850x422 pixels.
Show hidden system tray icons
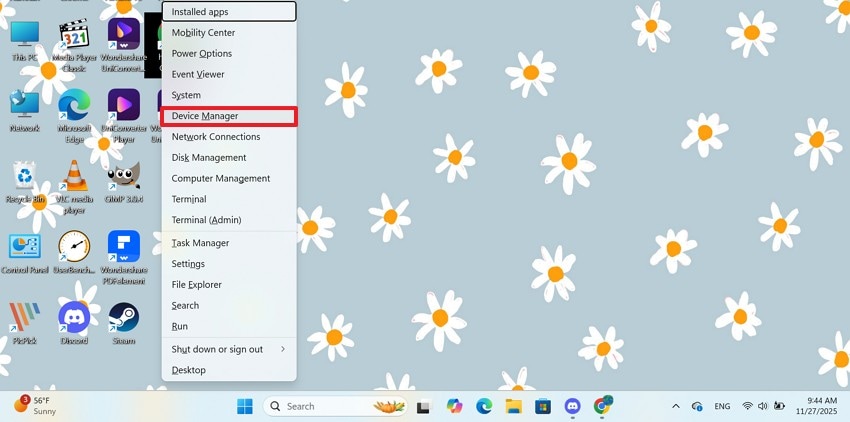click(x=676, y=406)
